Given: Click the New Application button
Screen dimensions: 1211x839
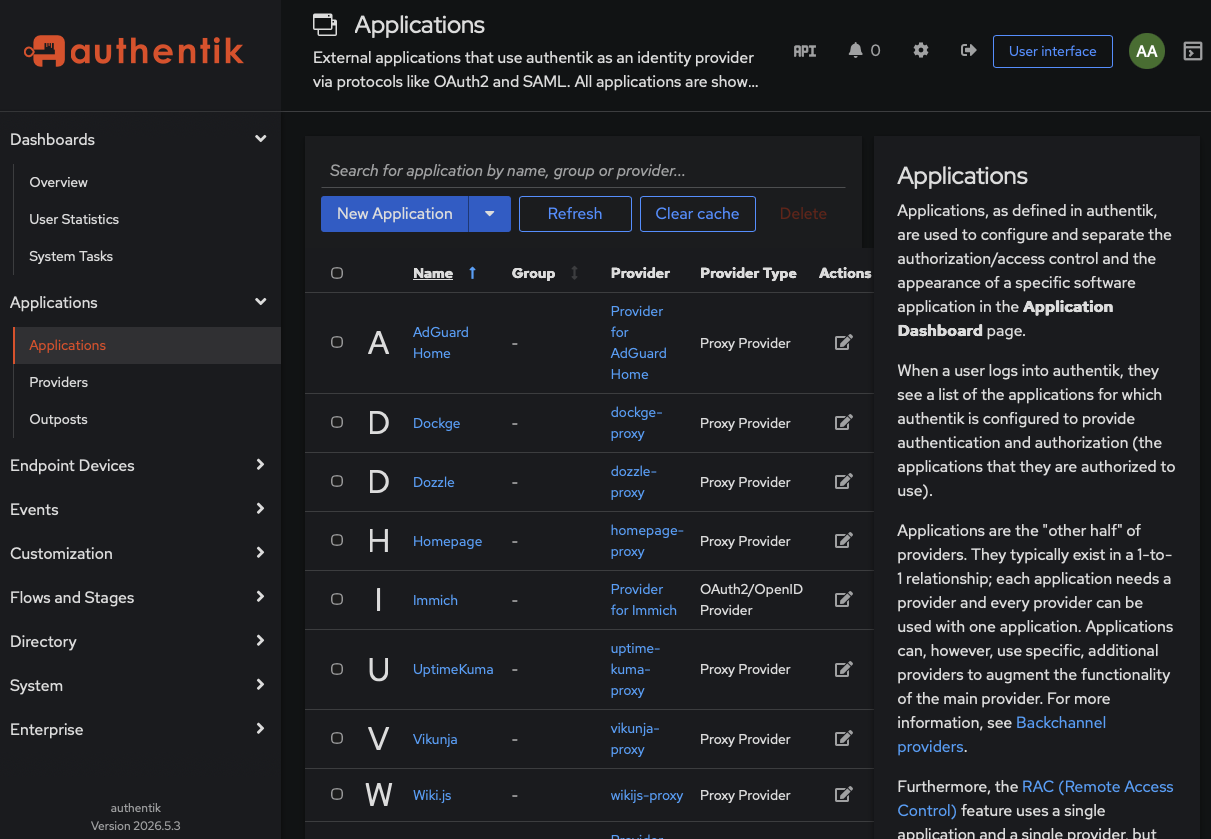Looking at the screenshot, I should click(395, 214).
